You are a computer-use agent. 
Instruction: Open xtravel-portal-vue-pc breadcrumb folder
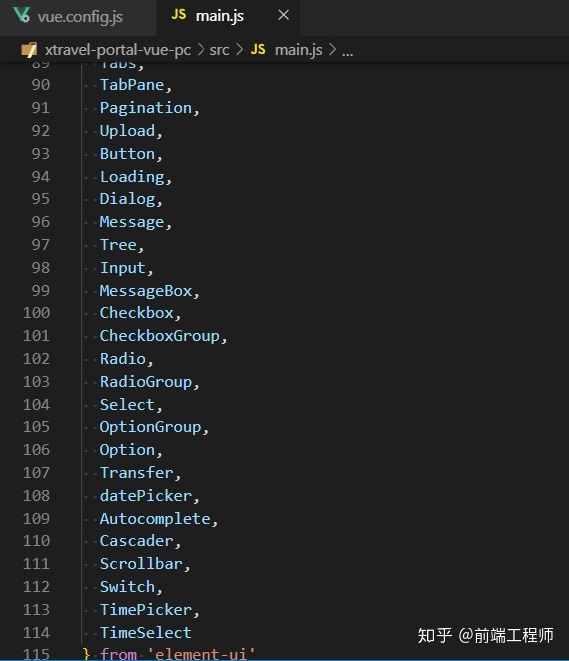pos(118,50)
